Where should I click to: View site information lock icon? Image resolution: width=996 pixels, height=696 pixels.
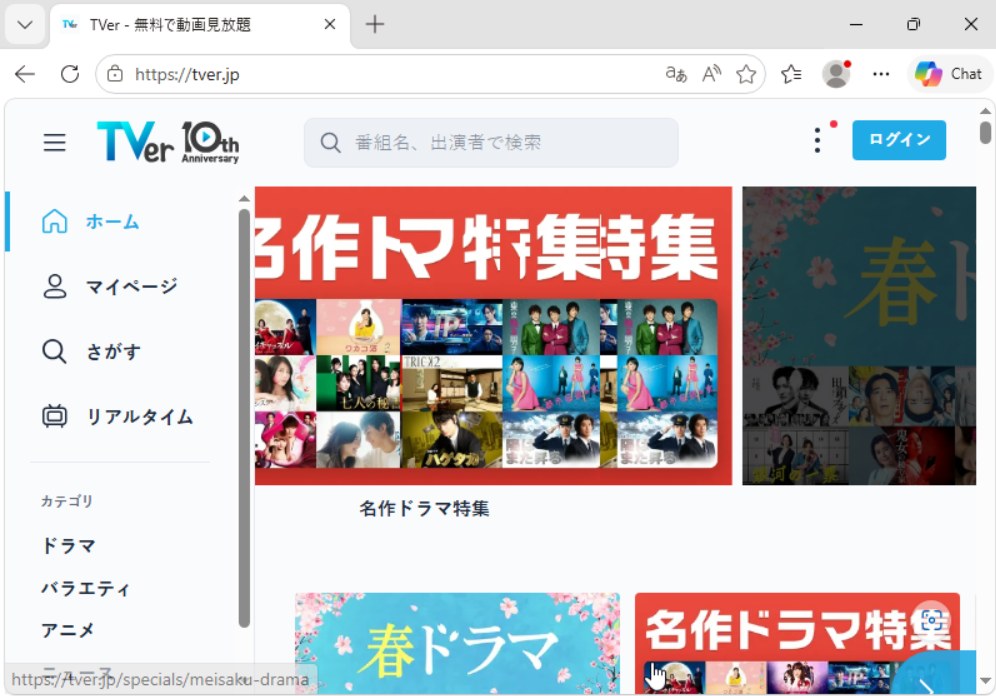click(115, 74)
